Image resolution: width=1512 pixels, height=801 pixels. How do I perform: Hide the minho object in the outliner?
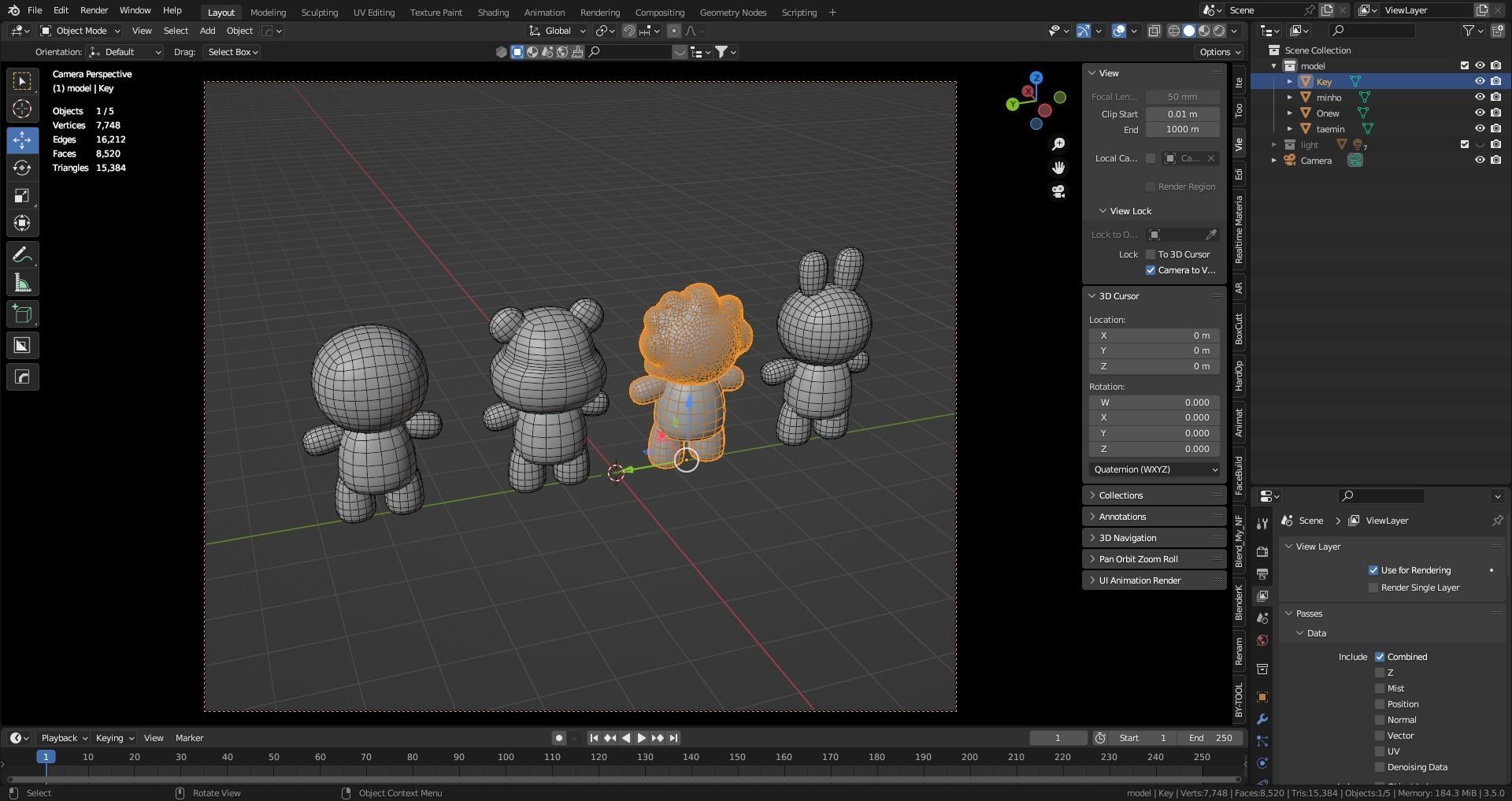tap(1480, 97)
